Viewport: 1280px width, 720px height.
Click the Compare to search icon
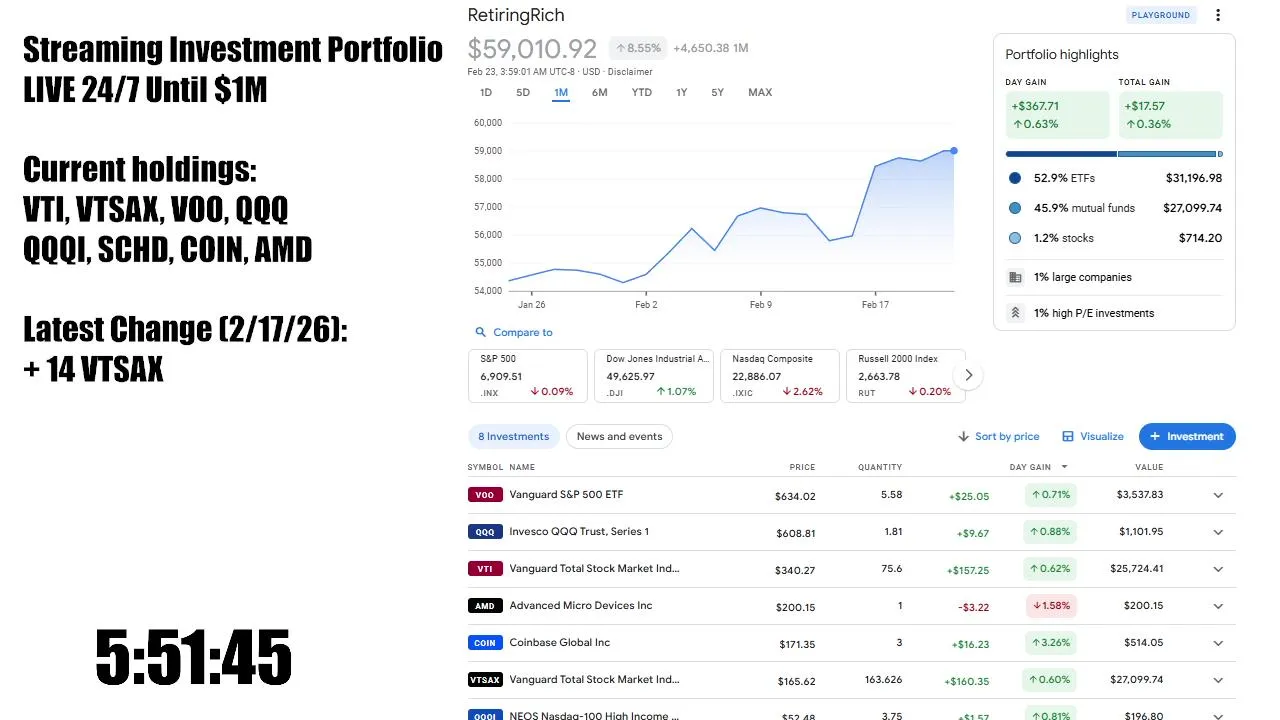coord(482,332)
